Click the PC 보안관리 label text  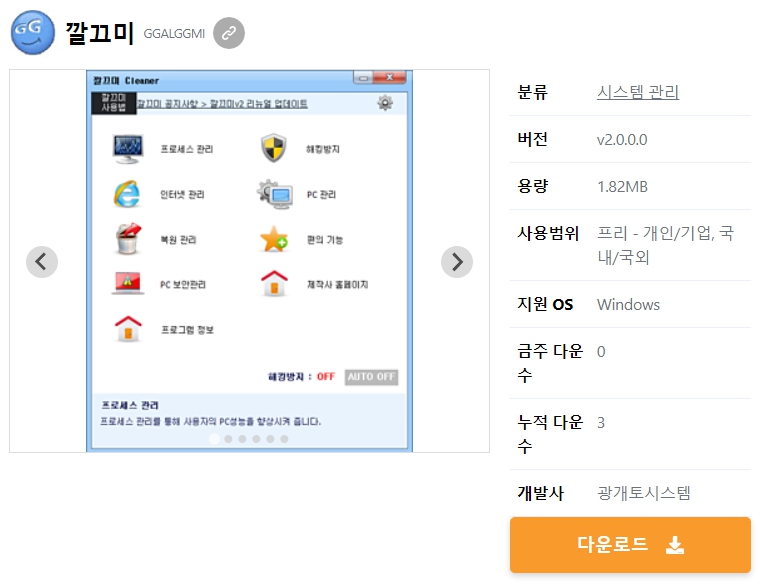pos(183,284)
